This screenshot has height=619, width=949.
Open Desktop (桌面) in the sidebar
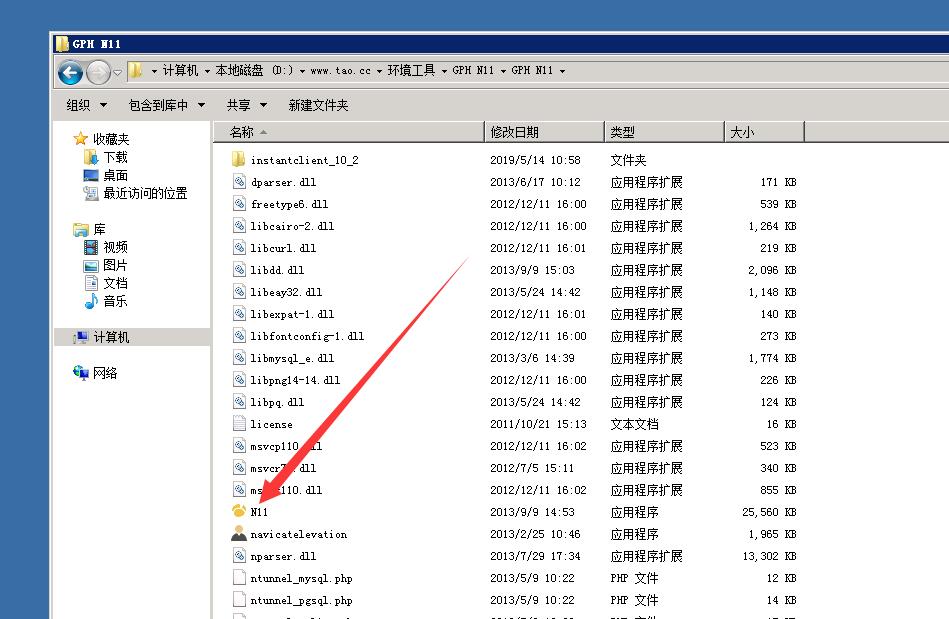click(x=115, y=175)
